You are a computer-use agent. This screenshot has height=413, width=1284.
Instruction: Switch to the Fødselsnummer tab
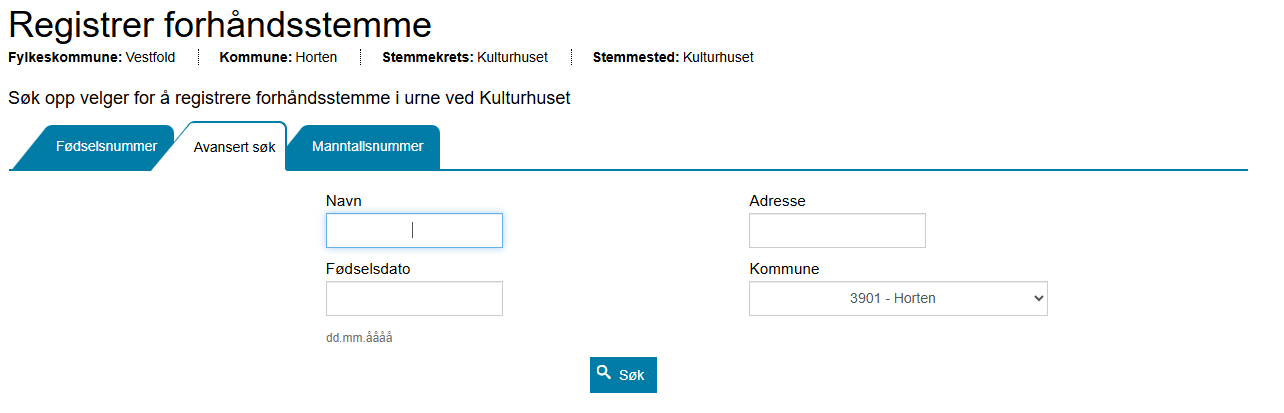106,147
